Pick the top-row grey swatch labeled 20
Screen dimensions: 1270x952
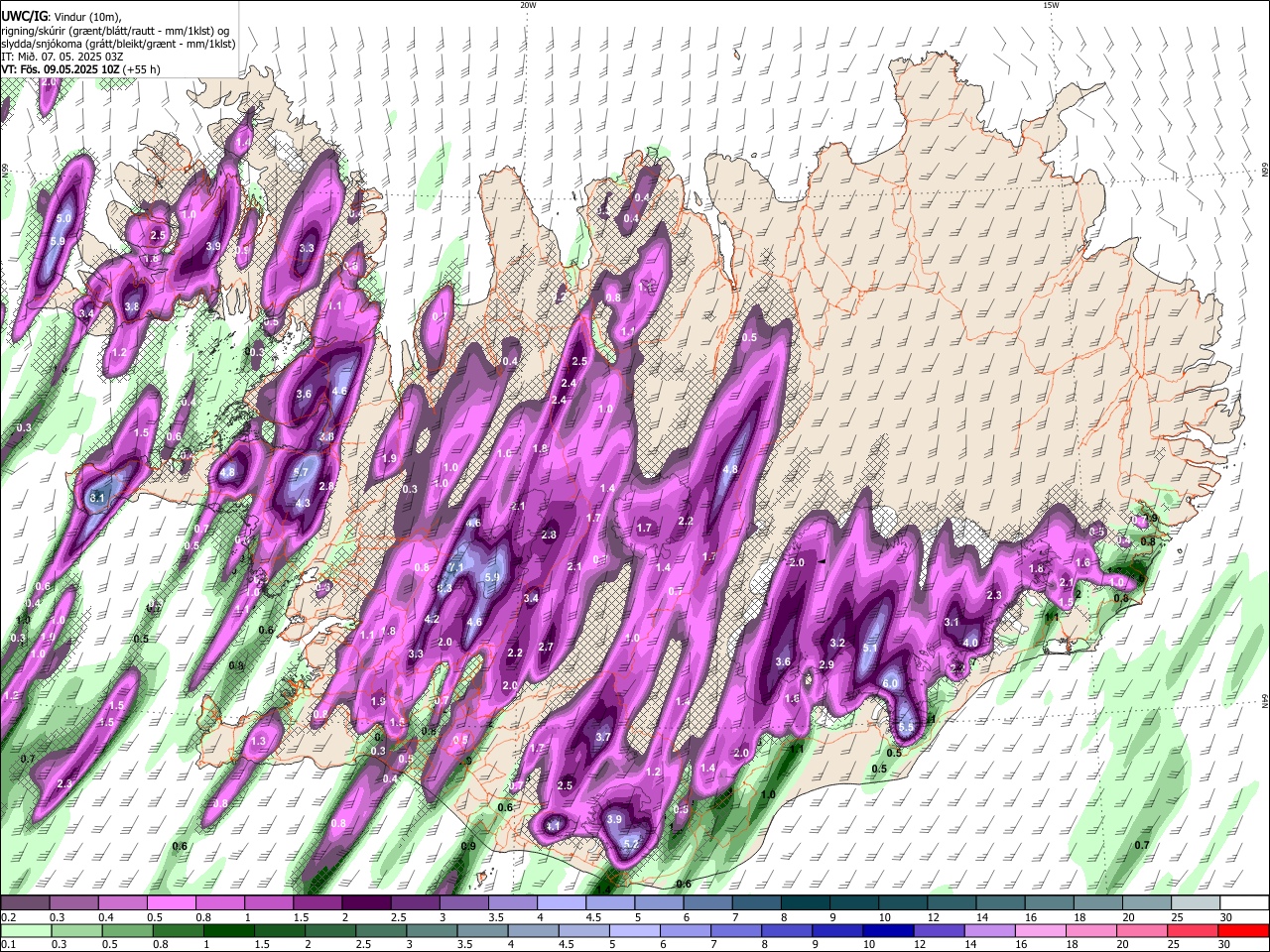click(x=1148, y=902)
